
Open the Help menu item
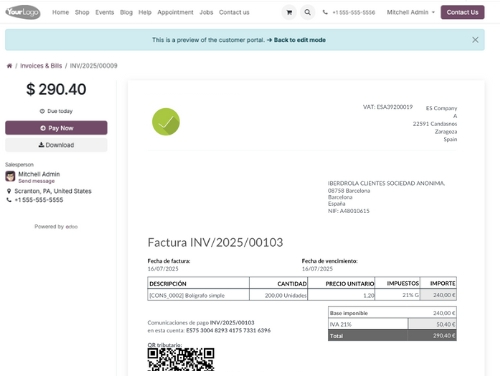tap(145, 12)
